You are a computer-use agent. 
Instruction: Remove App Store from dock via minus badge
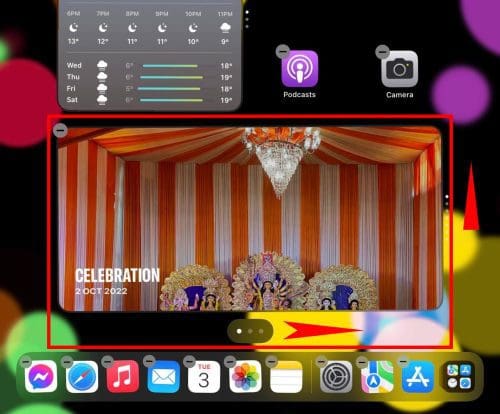click(x=403, y=361)
